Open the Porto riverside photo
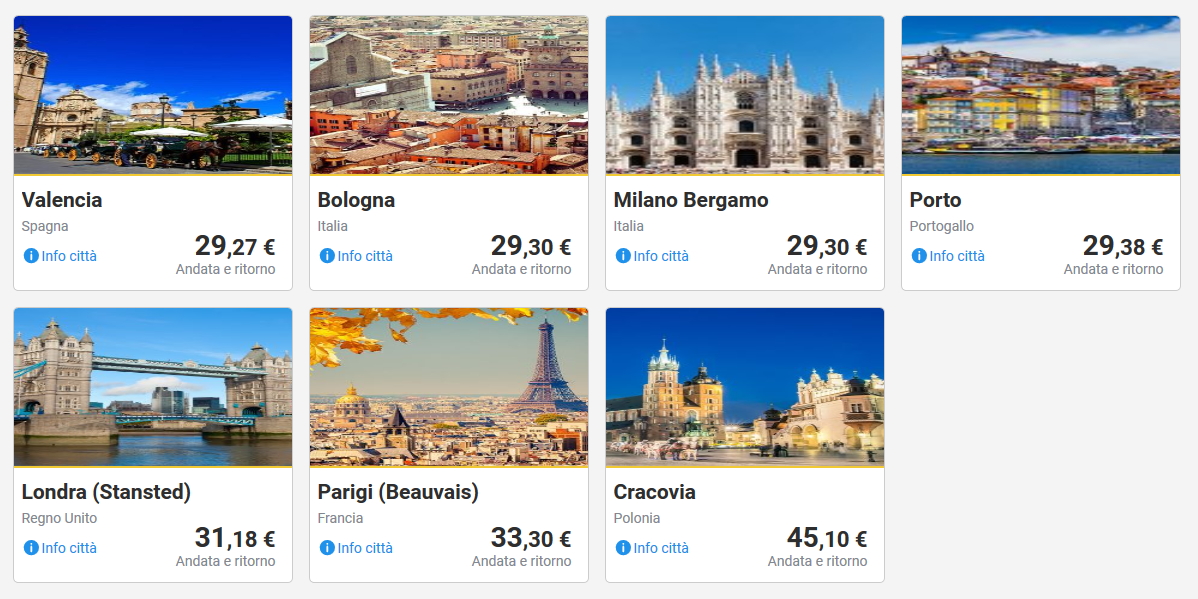1198x599 pixels. click(x=1041, y=95)
